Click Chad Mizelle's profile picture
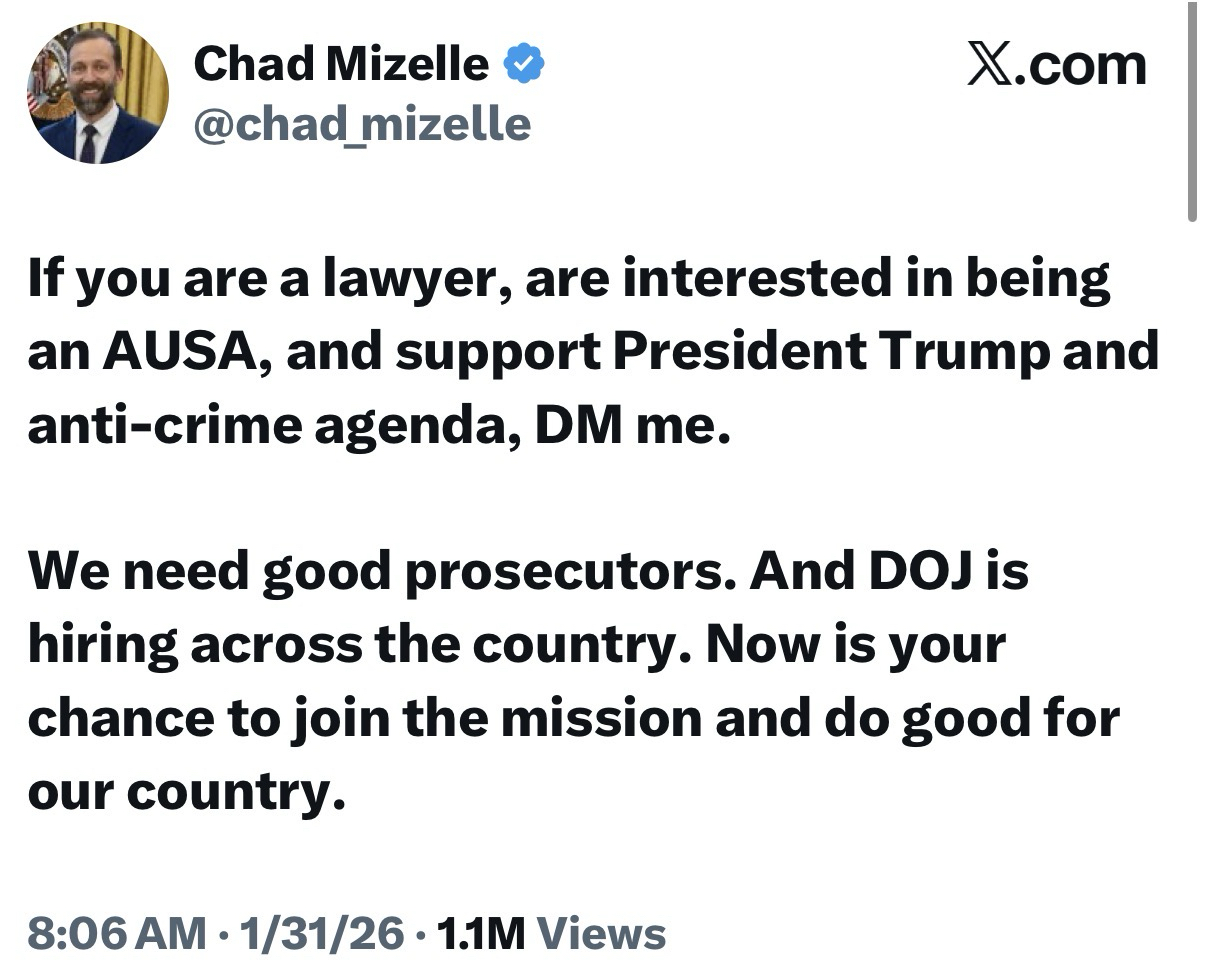This screenshot has width=1206, height=970. click(99, 93)
